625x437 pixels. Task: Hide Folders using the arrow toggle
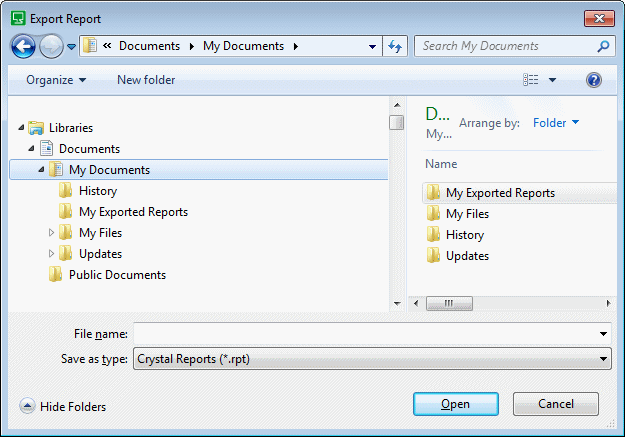pyautogui.click(x=27, y=406)
